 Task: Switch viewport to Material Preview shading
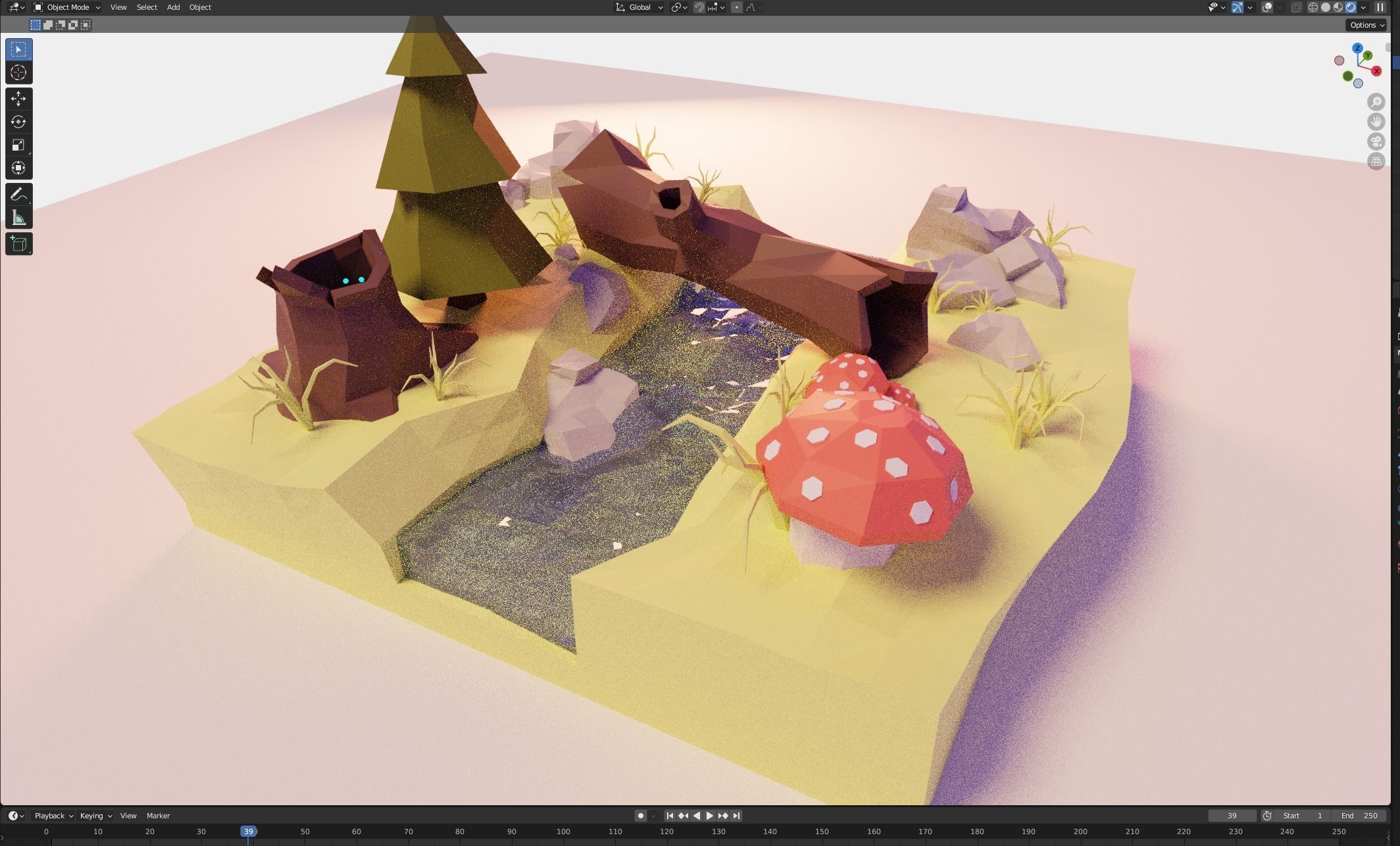coord(1337,7)
